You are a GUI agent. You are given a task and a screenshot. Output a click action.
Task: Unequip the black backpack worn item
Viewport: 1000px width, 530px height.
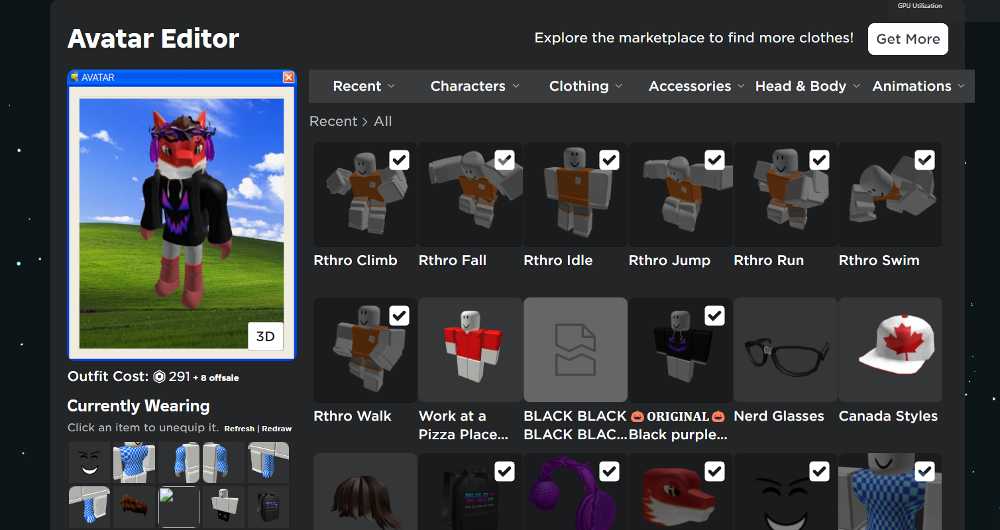tap(268, 507)
